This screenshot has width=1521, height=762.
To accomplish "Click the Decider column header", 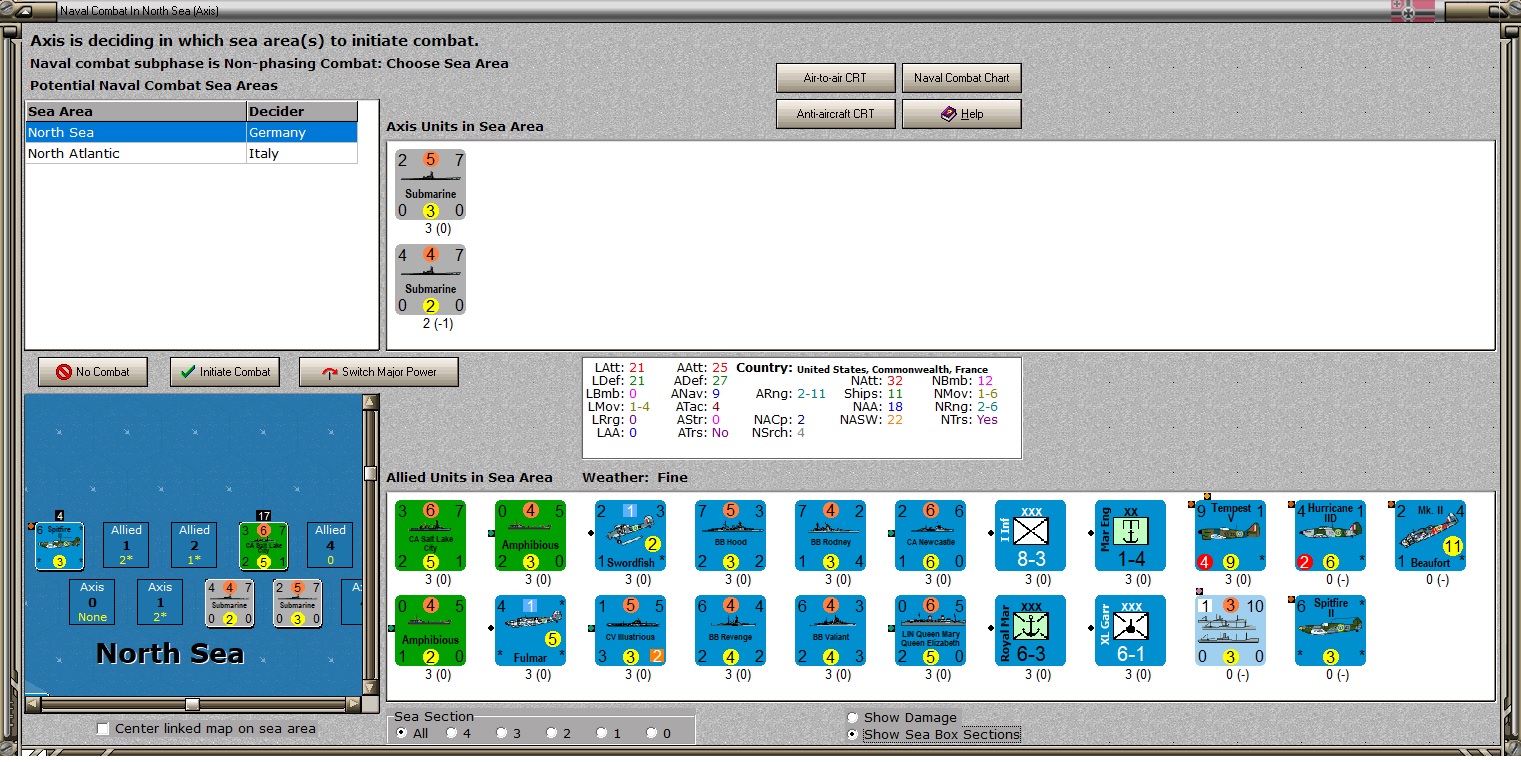I will pyautogui.click(x=302, y=111).
